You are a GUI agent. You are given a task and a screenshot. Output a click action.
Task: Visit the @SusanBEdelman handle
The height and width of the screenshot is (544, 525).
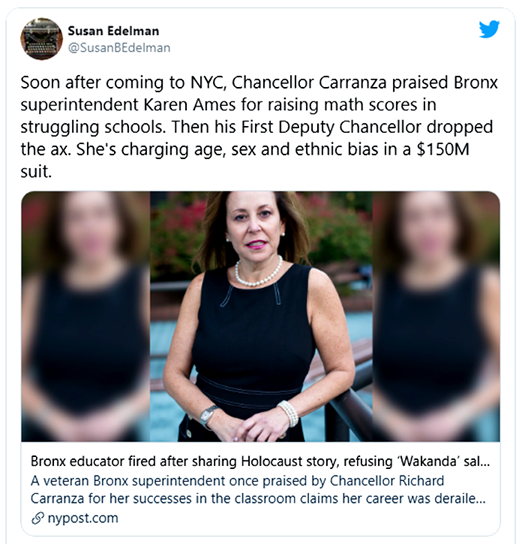click(119, 48)
